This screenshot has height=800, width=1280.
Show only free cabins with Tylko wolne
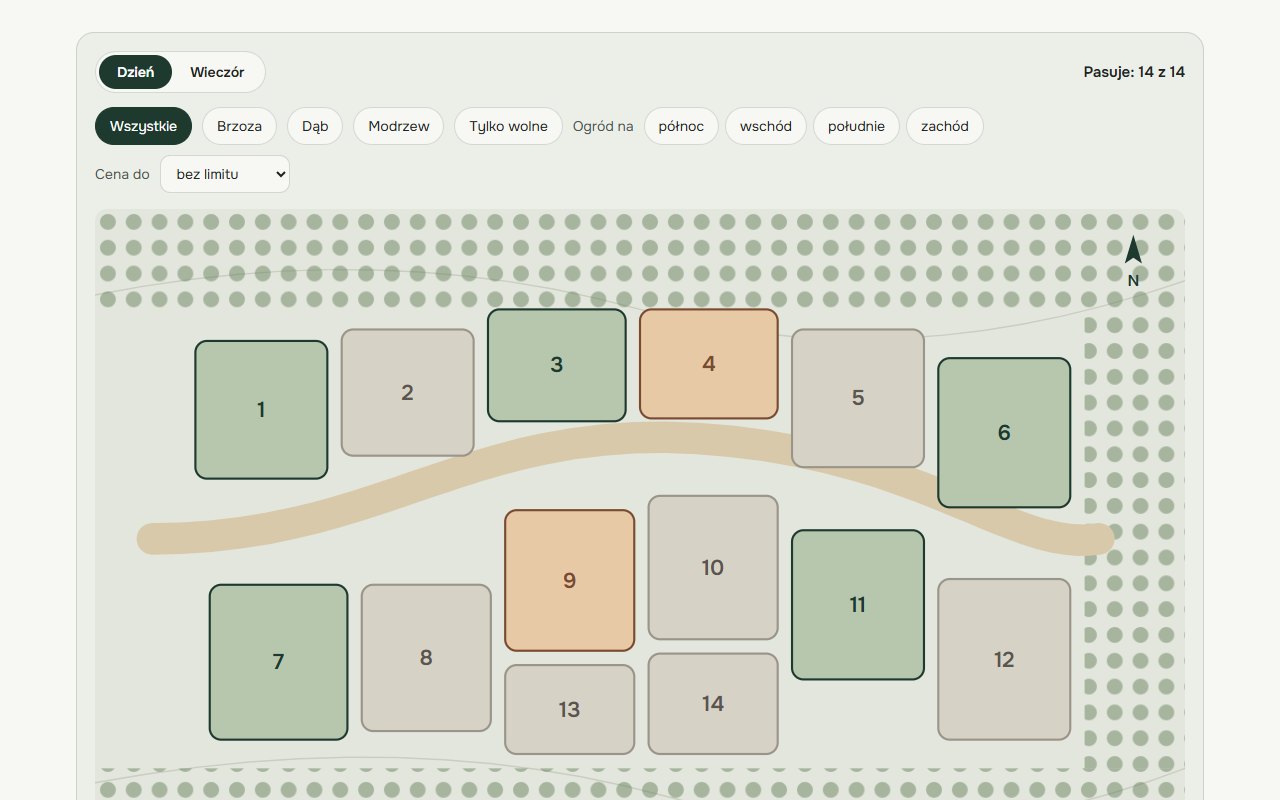click(x=509, y=126)
